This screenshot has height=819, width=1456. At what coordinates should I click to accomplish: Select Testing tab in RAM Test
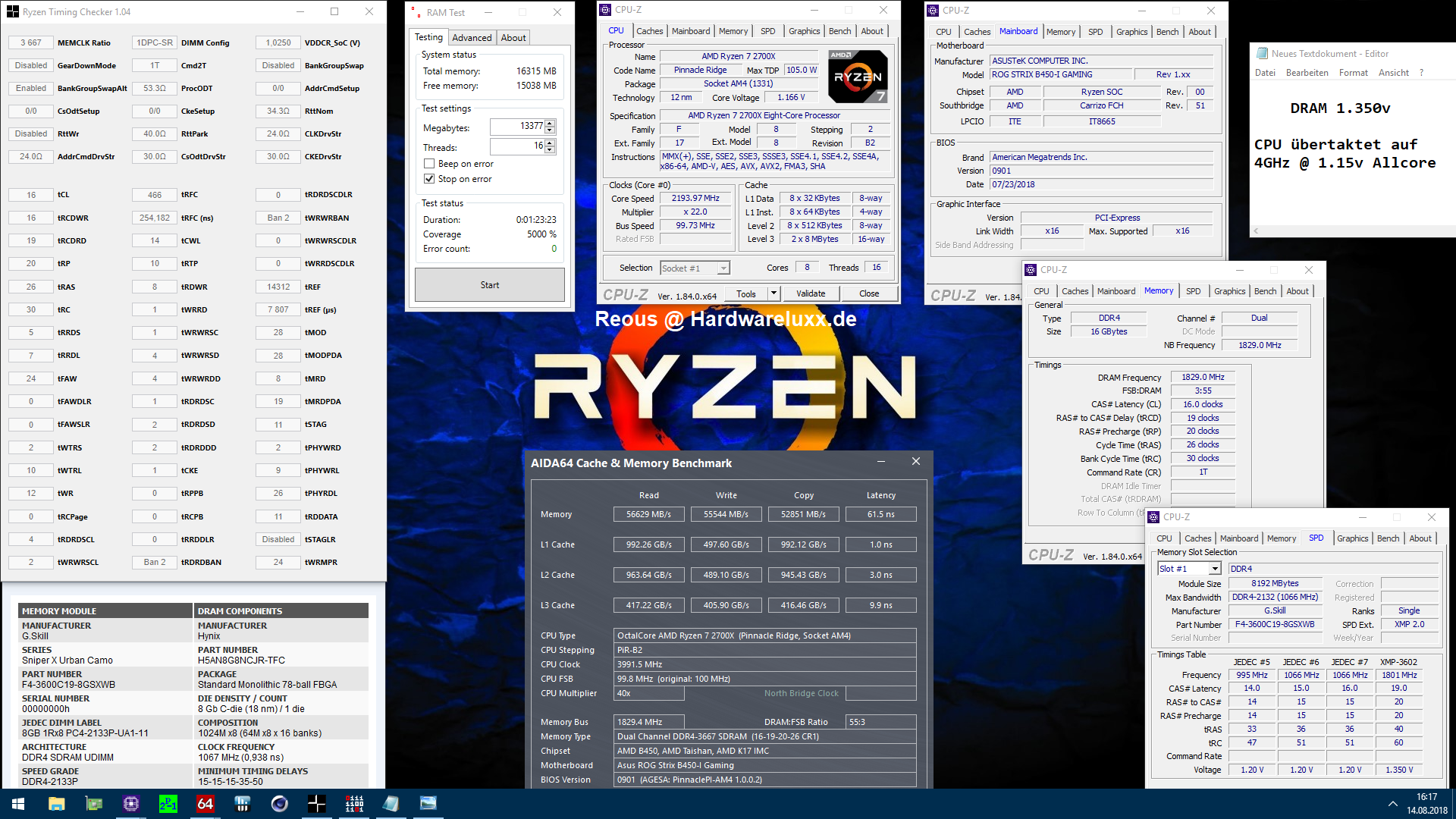(428, 37)
